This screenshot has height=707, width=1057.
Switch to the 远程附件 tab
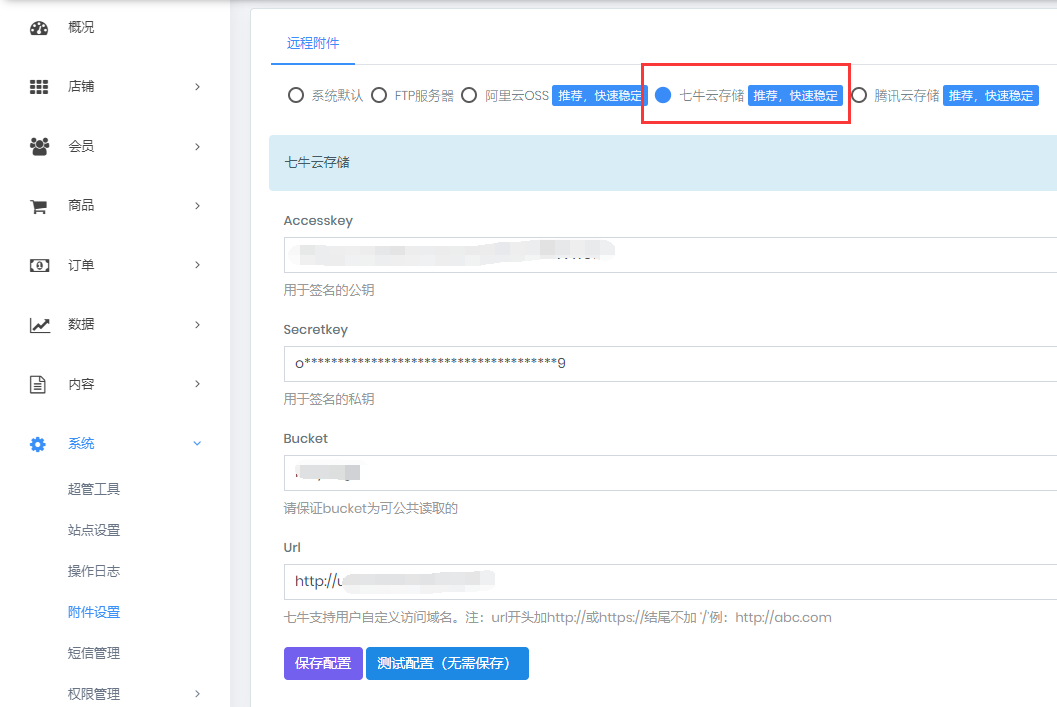click(313, 43)
